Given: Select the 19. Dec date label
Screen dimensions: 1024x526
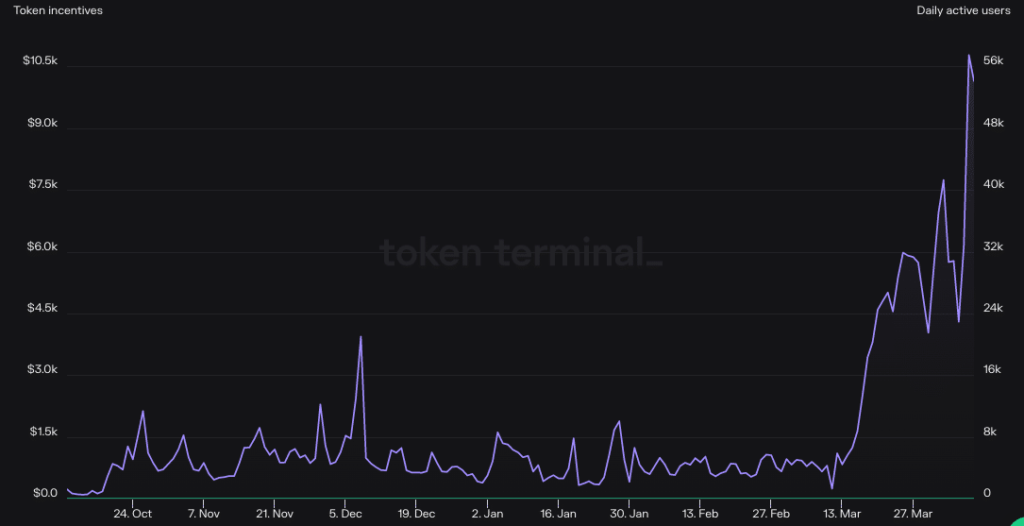Looking at the screenshot, I should pyautogui.click(x=416, y=514).
